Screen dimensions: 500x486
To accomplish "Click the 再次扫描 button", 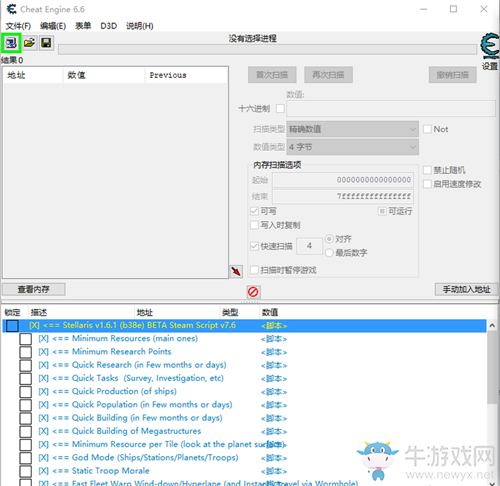I will 328,75.
